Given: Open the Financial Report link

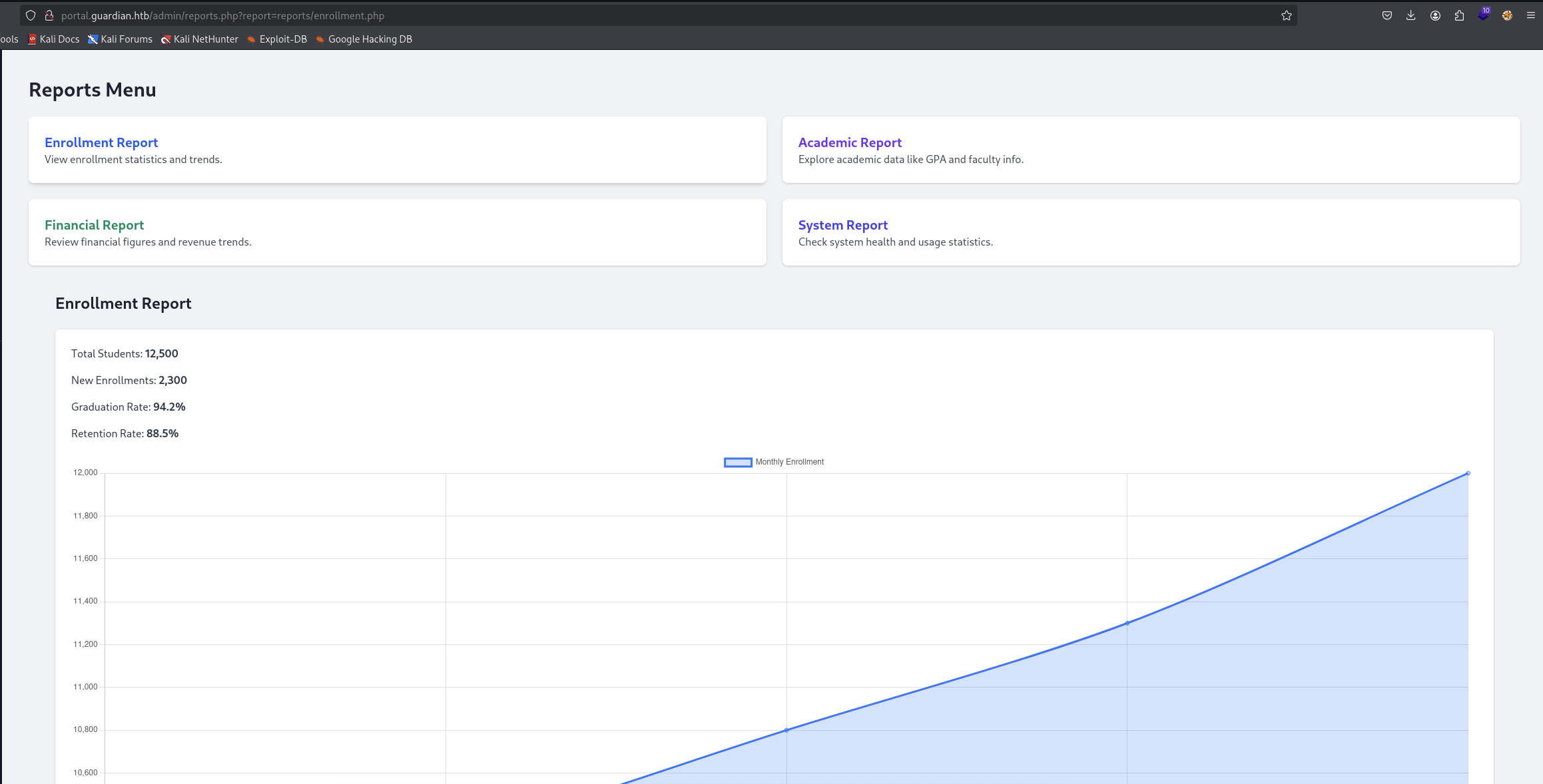Looking at the screenshot, I should [x=94, y=225].
